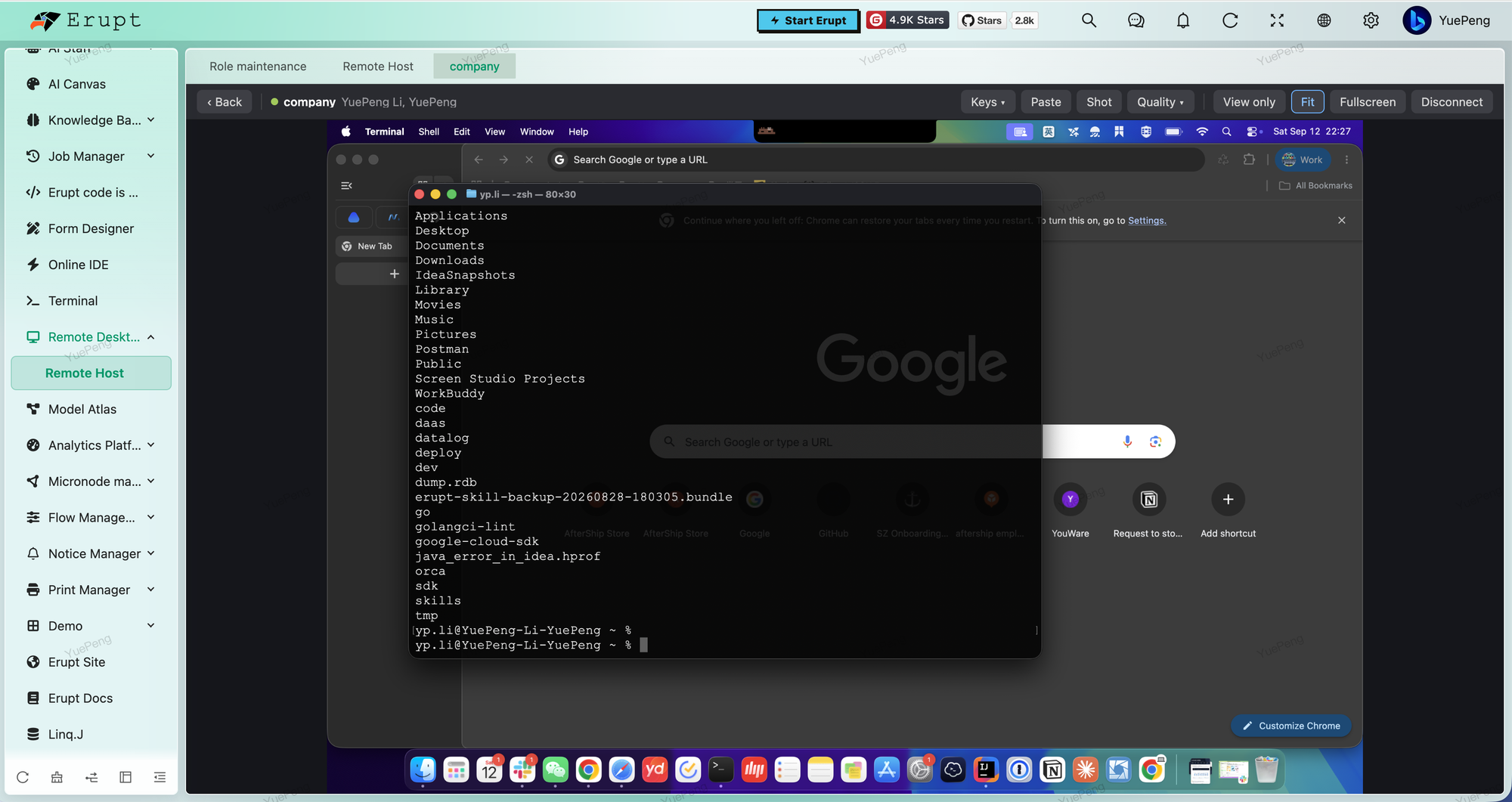The height and width of the screenshot is (802, 1512).
Task: Switch to the Remote Host tab
Action: tap(378, 67)
